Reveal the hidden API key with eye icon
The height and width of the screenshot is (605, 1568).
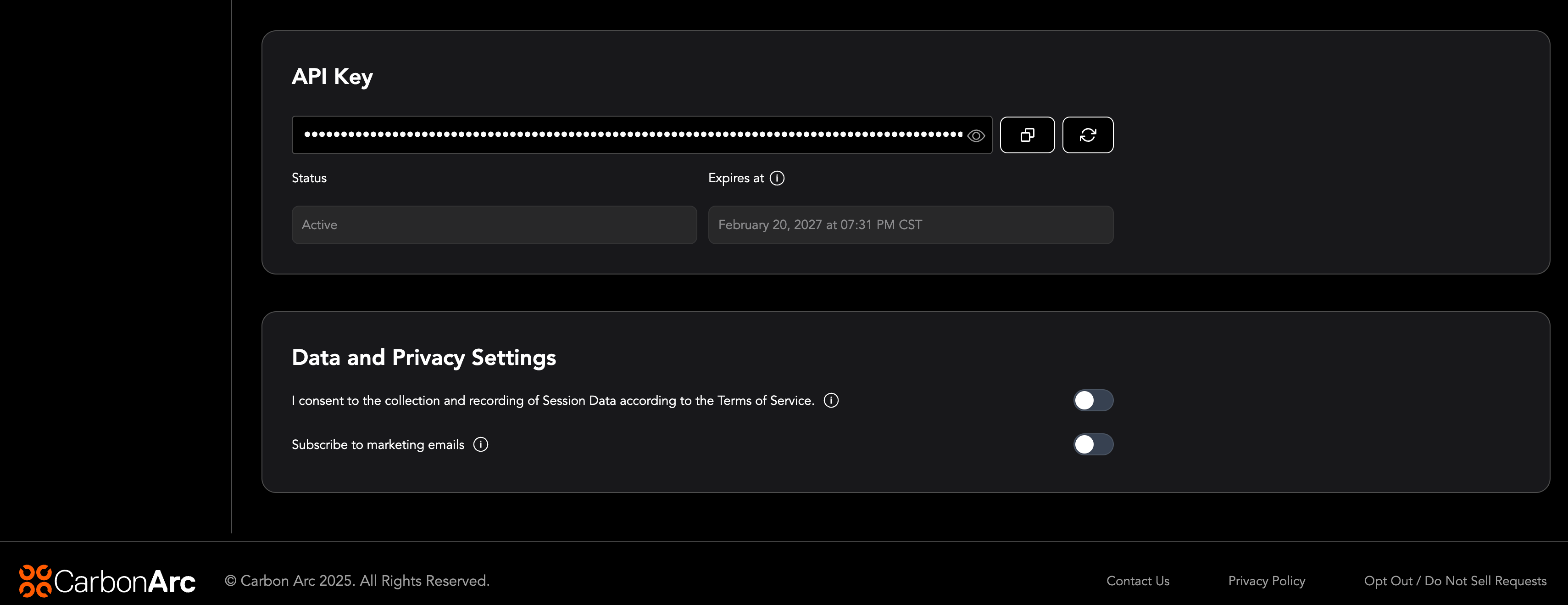click(x=976, y=136)
